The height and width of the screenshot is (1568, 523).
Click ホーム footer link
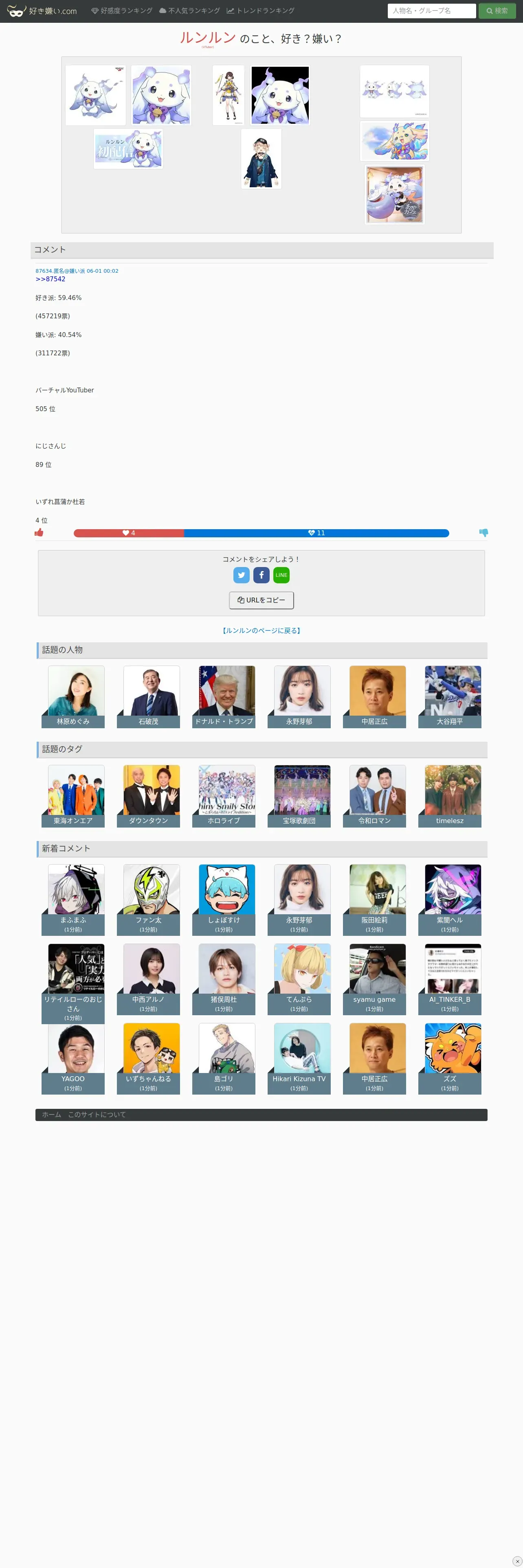point(51,1115)
